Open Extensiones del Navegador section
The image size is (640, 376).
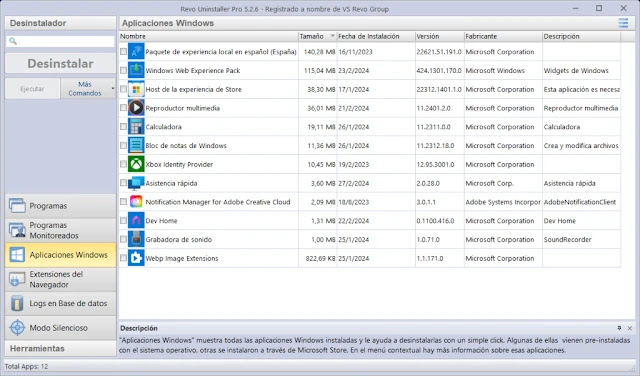(60, 279)
